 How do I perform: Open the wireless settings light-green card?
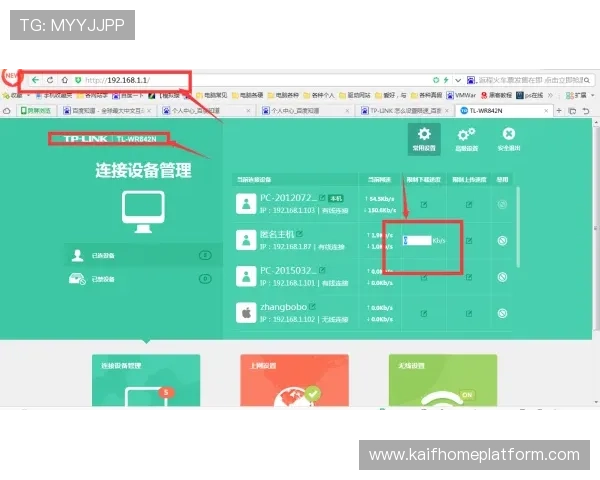[x=443, y=380]
